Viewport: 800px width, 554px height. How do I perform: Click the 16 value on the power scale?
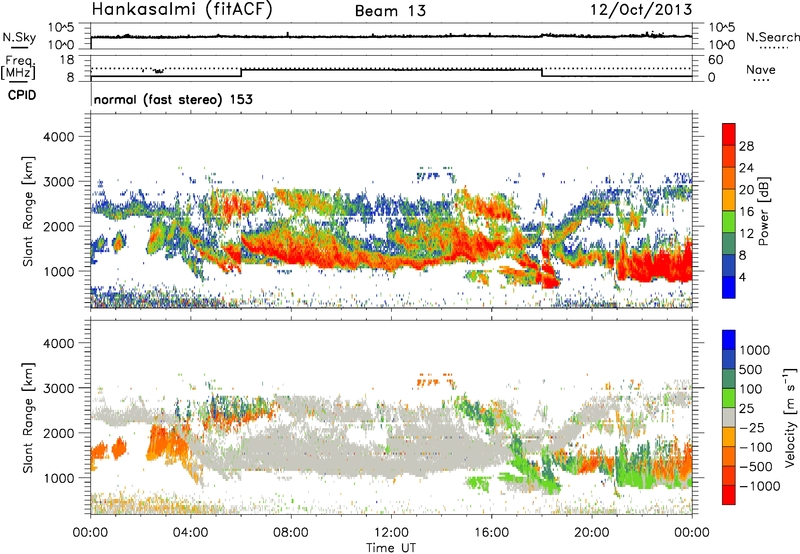click(x=746, y=212)
